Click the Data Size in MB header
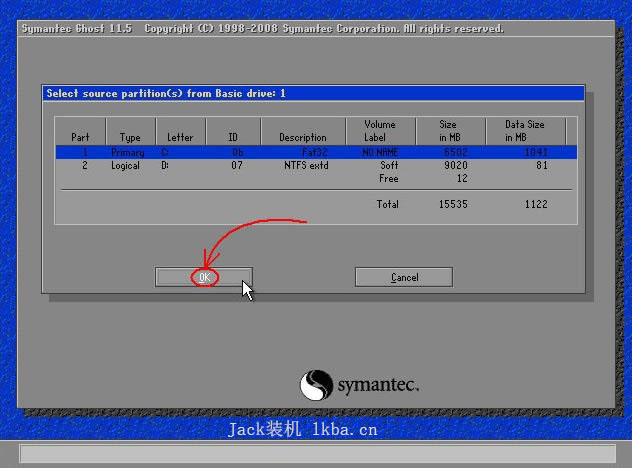632x468 pixels. [x=525, y=131]
